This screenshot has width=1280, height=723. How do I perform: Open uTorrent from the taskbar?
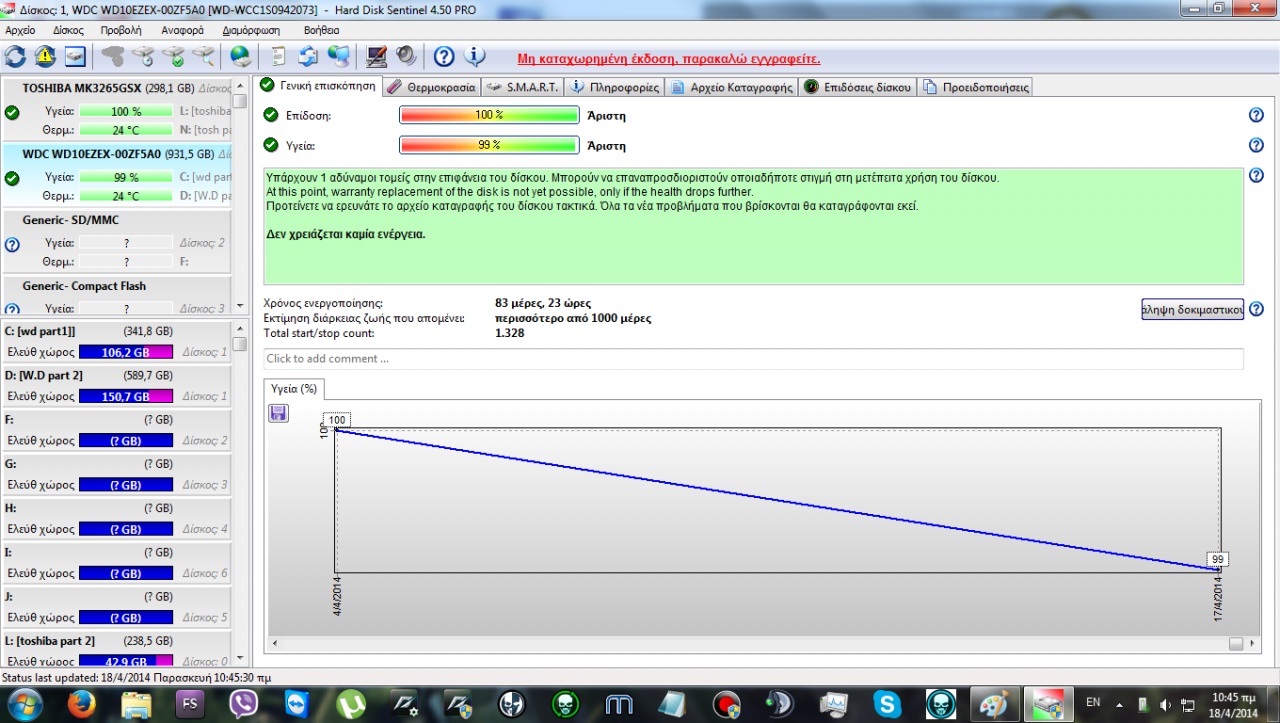click(351, 704)
